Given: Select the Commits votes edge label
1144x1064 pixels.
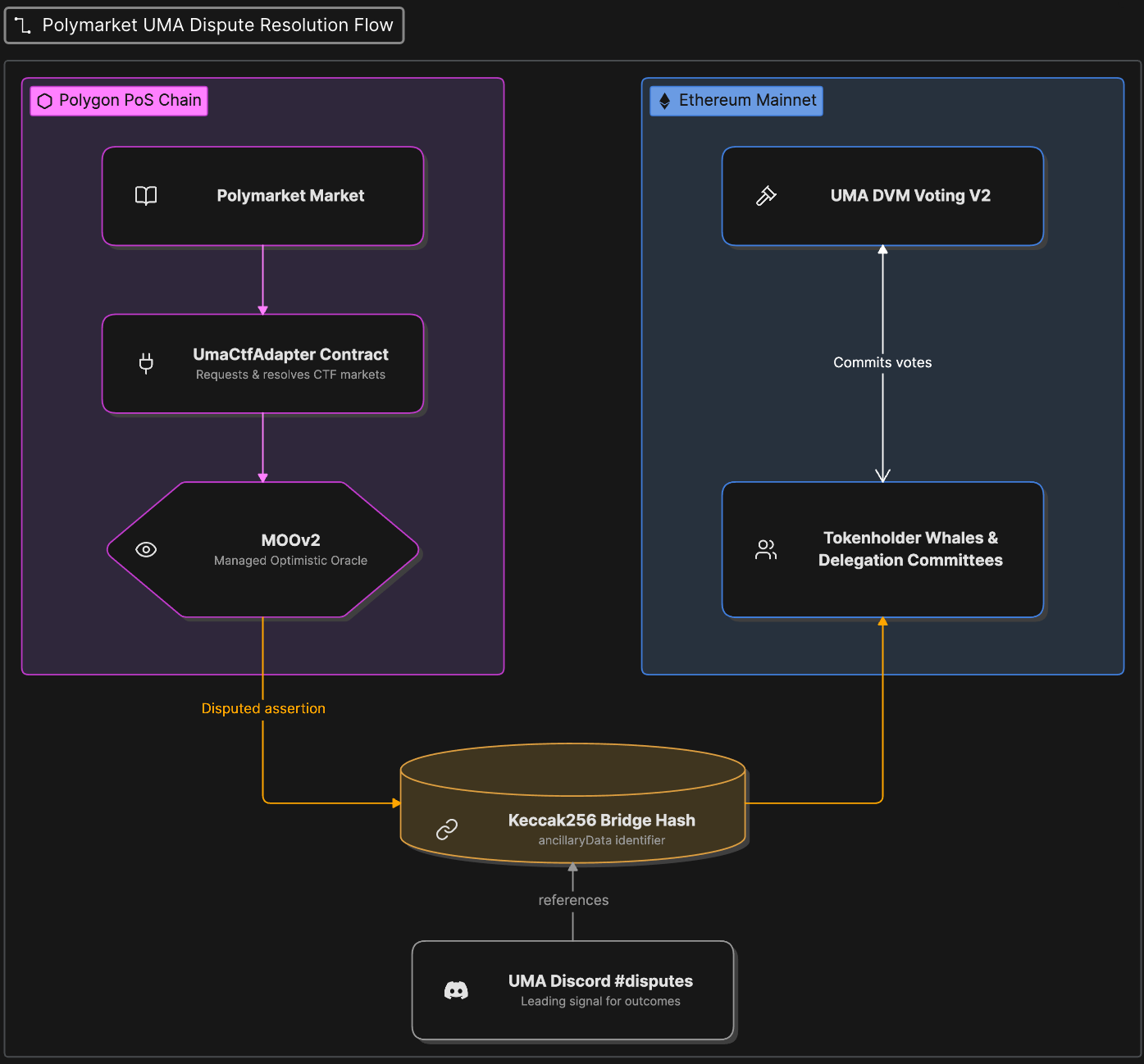Looking at the screenshot, I should (x=882, y=362).
